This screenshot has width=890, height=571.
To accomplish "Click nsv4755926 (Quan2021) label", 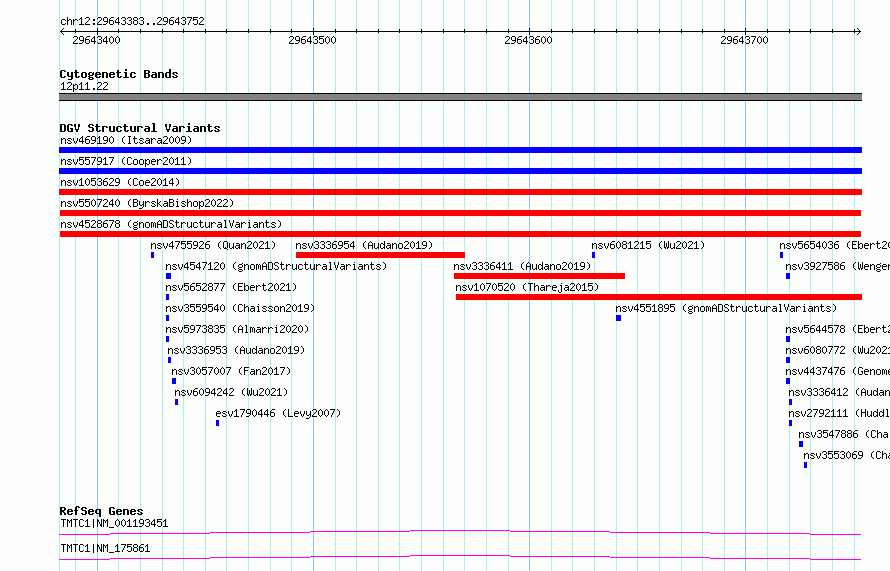I will click(x=213, y=245).
